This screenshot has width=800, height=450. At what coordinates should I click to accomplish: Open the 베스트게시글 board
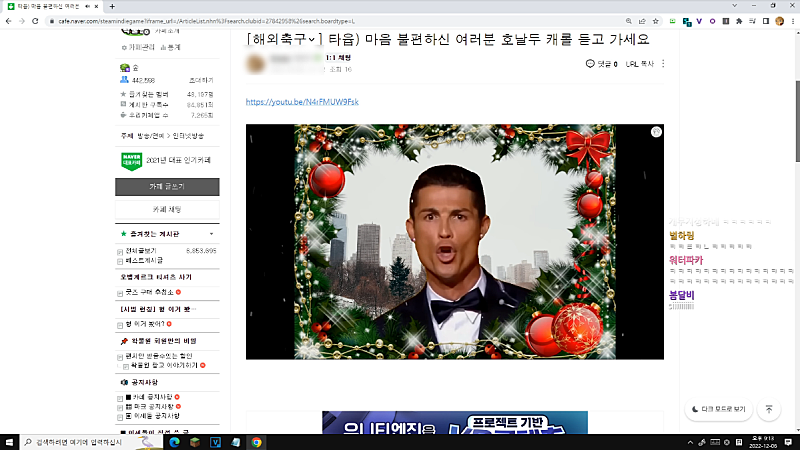144,260
